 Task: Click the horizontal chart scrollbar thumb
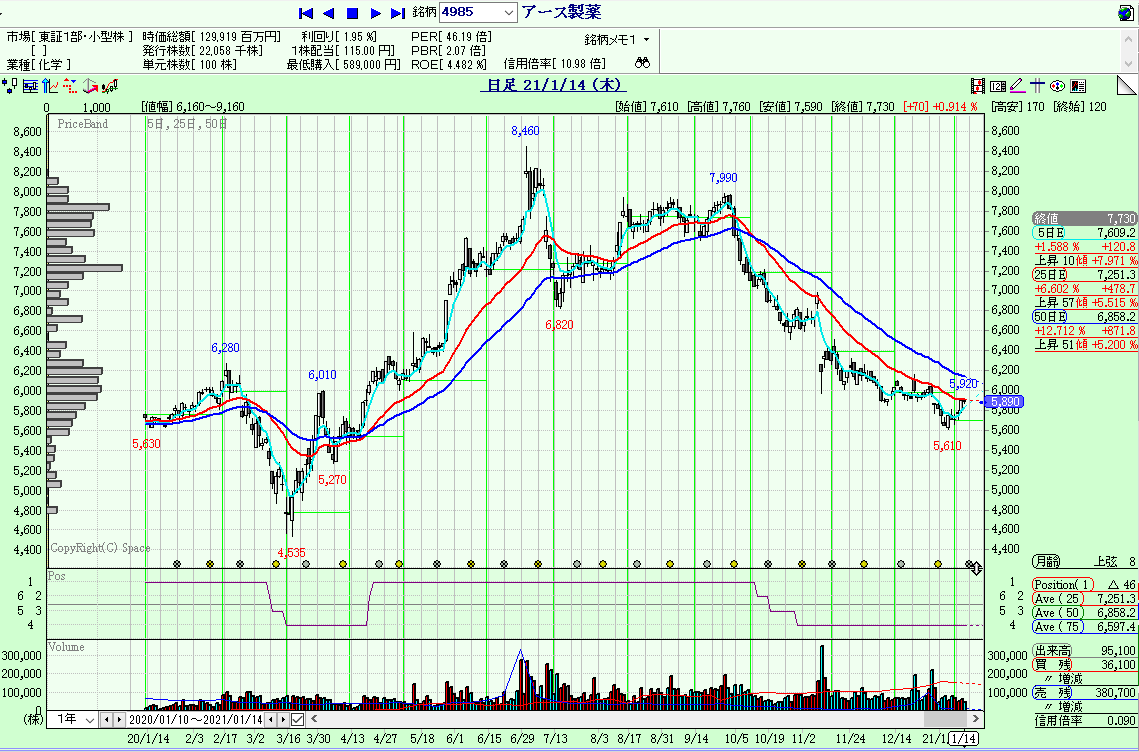(945, 719)
